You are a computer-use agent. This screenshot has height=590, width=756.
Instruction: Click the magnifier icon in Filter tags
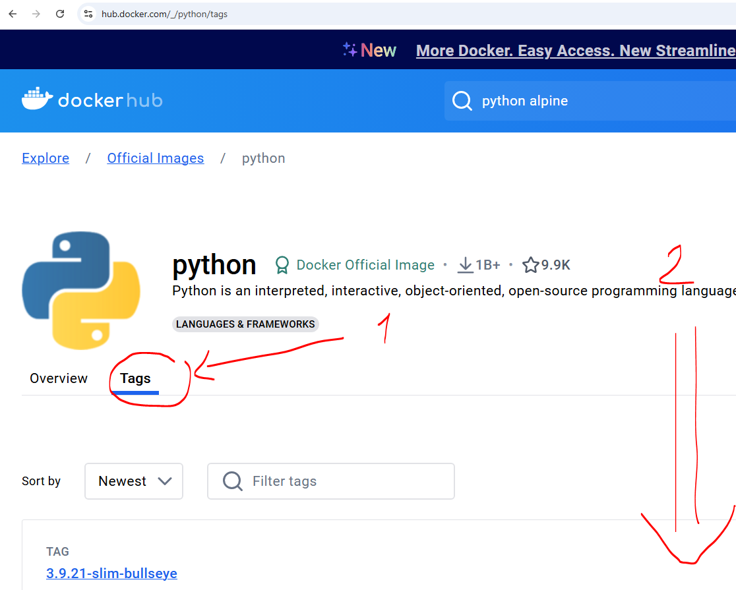click(233, 481)
